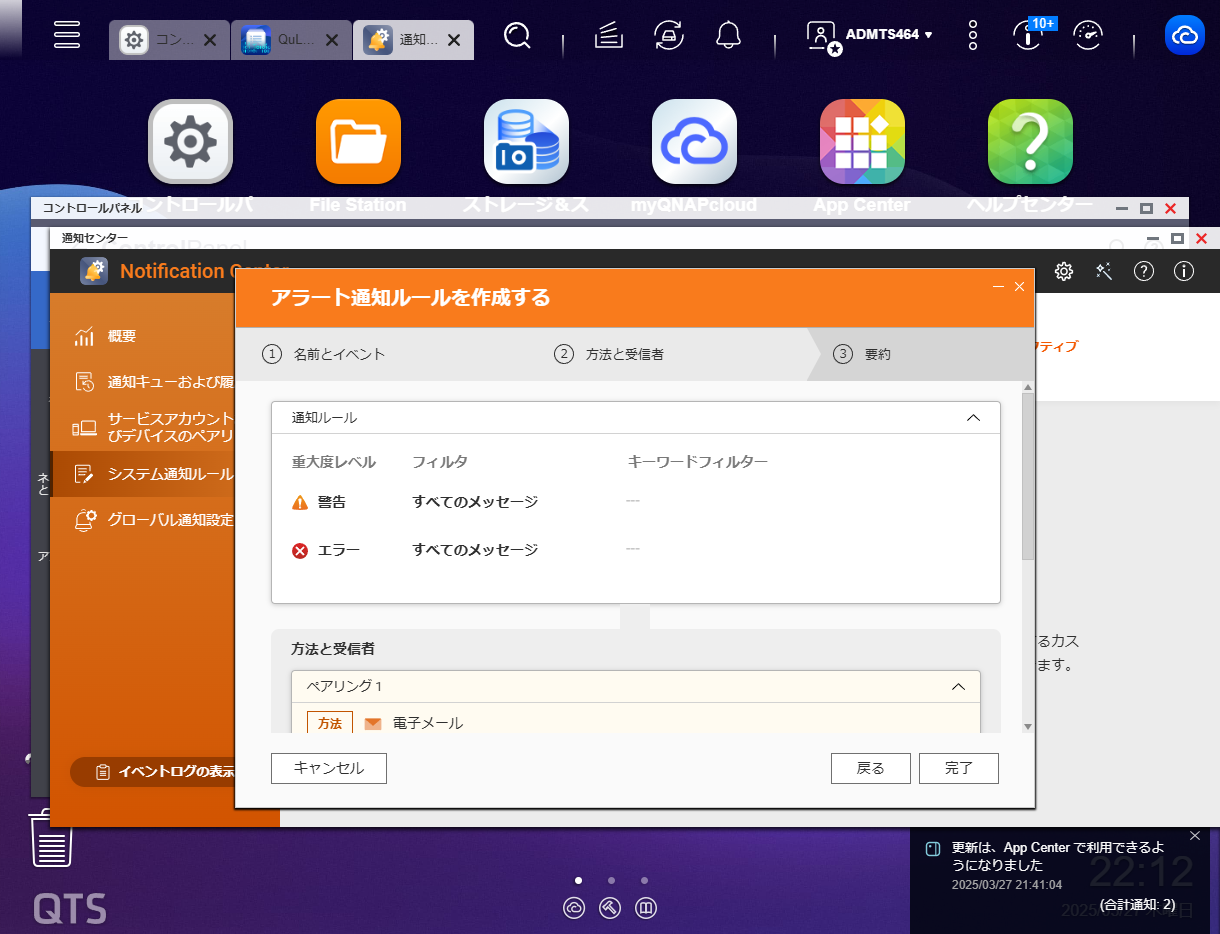Open Notification Center help question icon
Screen dimensions: 1220x934
pos(1144,271)
